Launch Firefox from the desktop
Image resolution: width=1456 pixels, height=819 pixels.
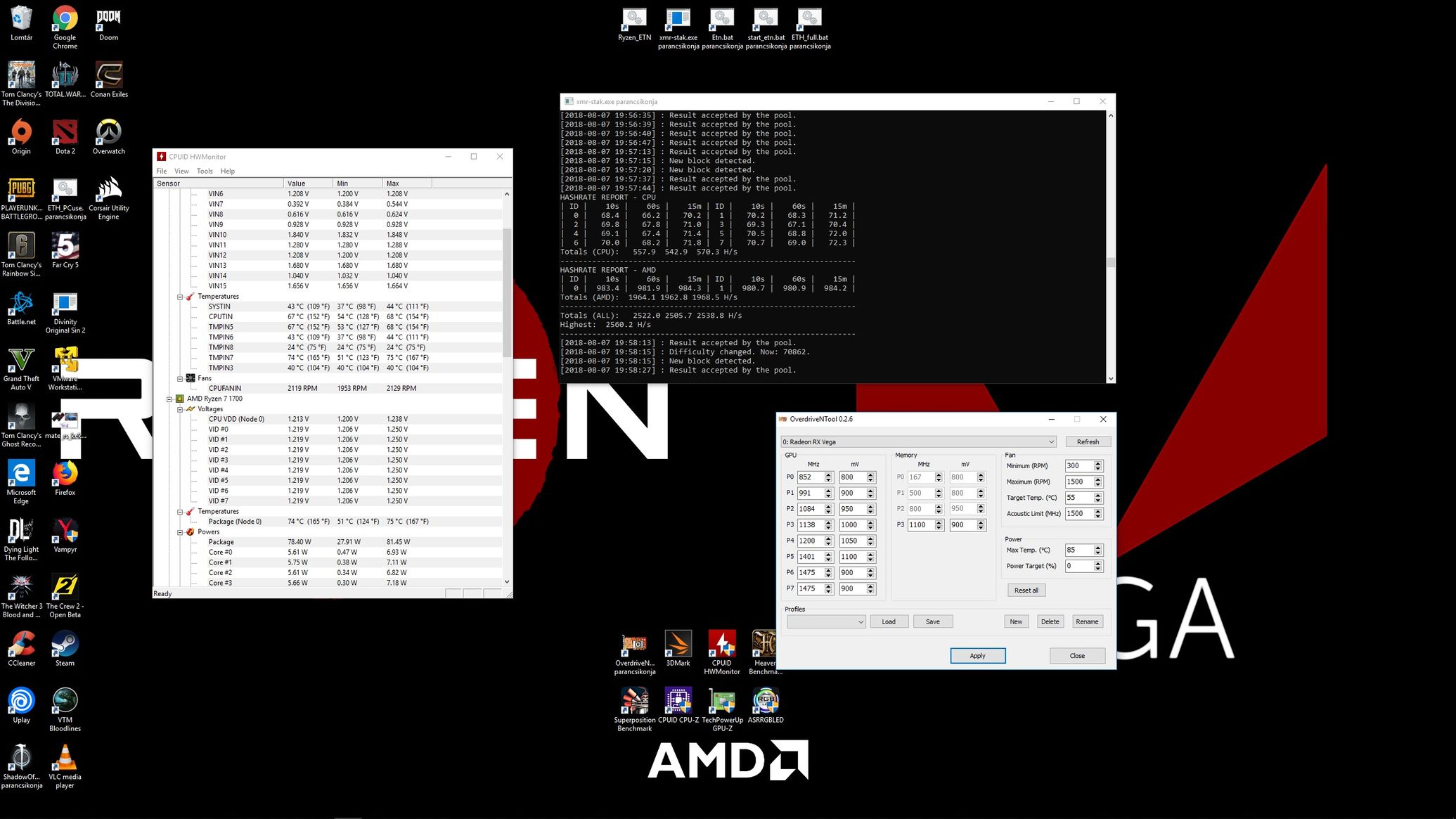click(x=65, y=479)
